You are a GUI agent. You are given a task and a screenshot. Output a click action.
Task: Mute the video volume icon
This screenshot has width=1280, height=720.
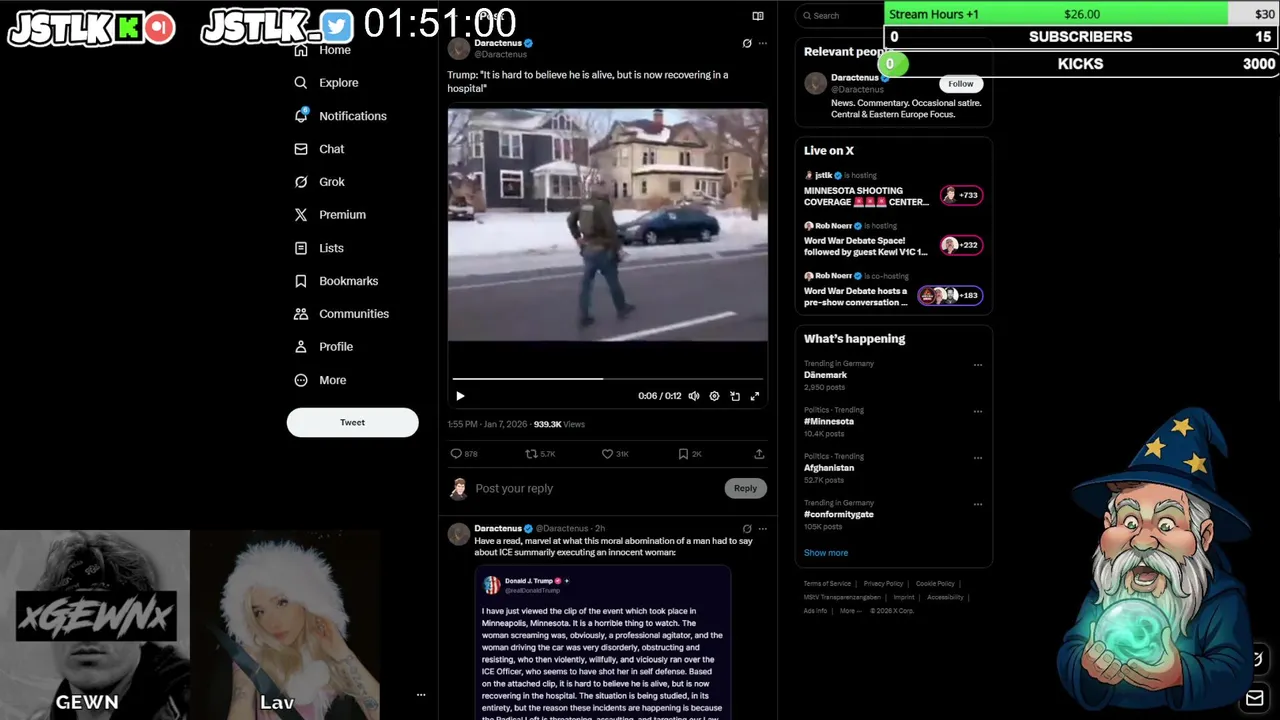coord(694,396)
